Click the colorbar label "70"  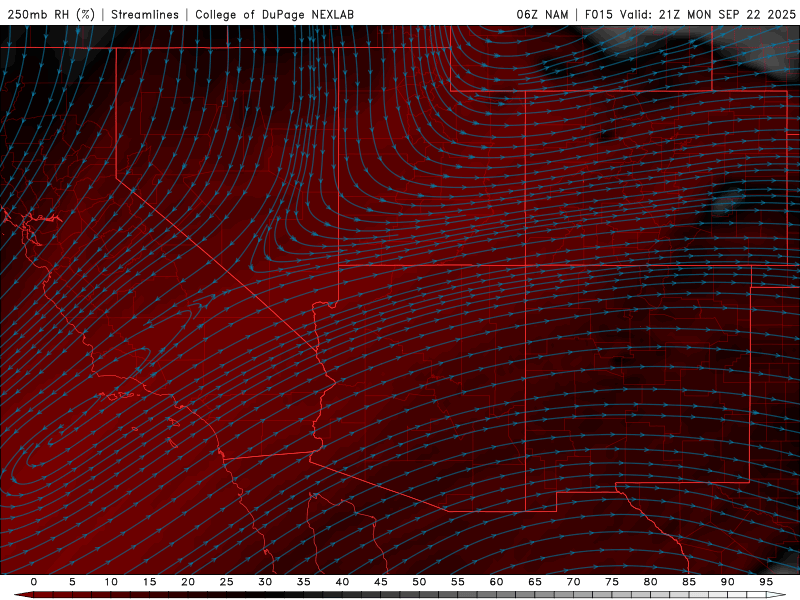(x=573, y=582)
